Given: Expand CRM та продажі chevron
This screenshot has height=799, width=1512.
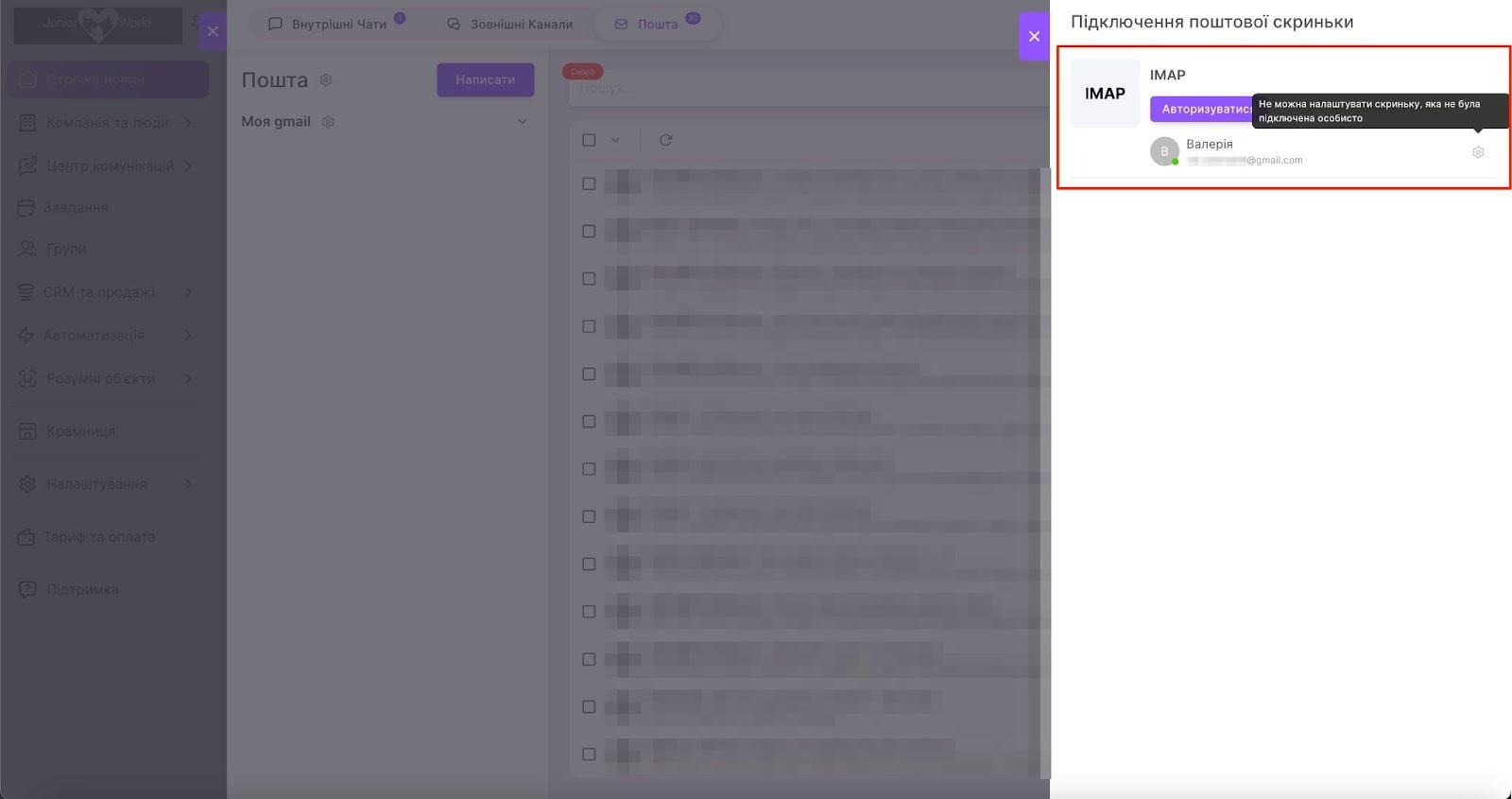Looking at the screenshot, I should (188, 292).
